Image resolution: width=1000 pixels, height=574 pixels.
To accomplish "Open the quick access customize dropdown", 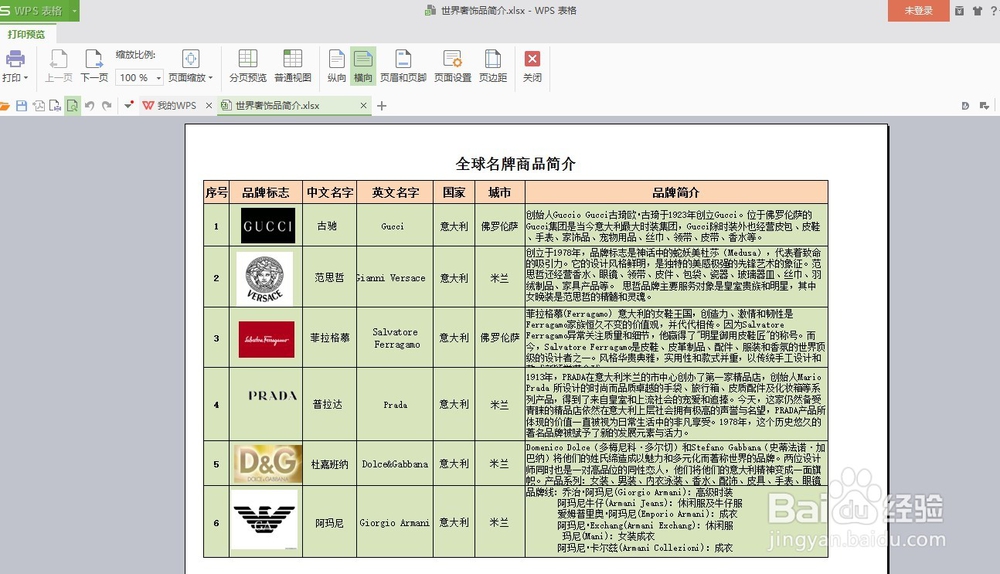I will (x=128, y=105).
